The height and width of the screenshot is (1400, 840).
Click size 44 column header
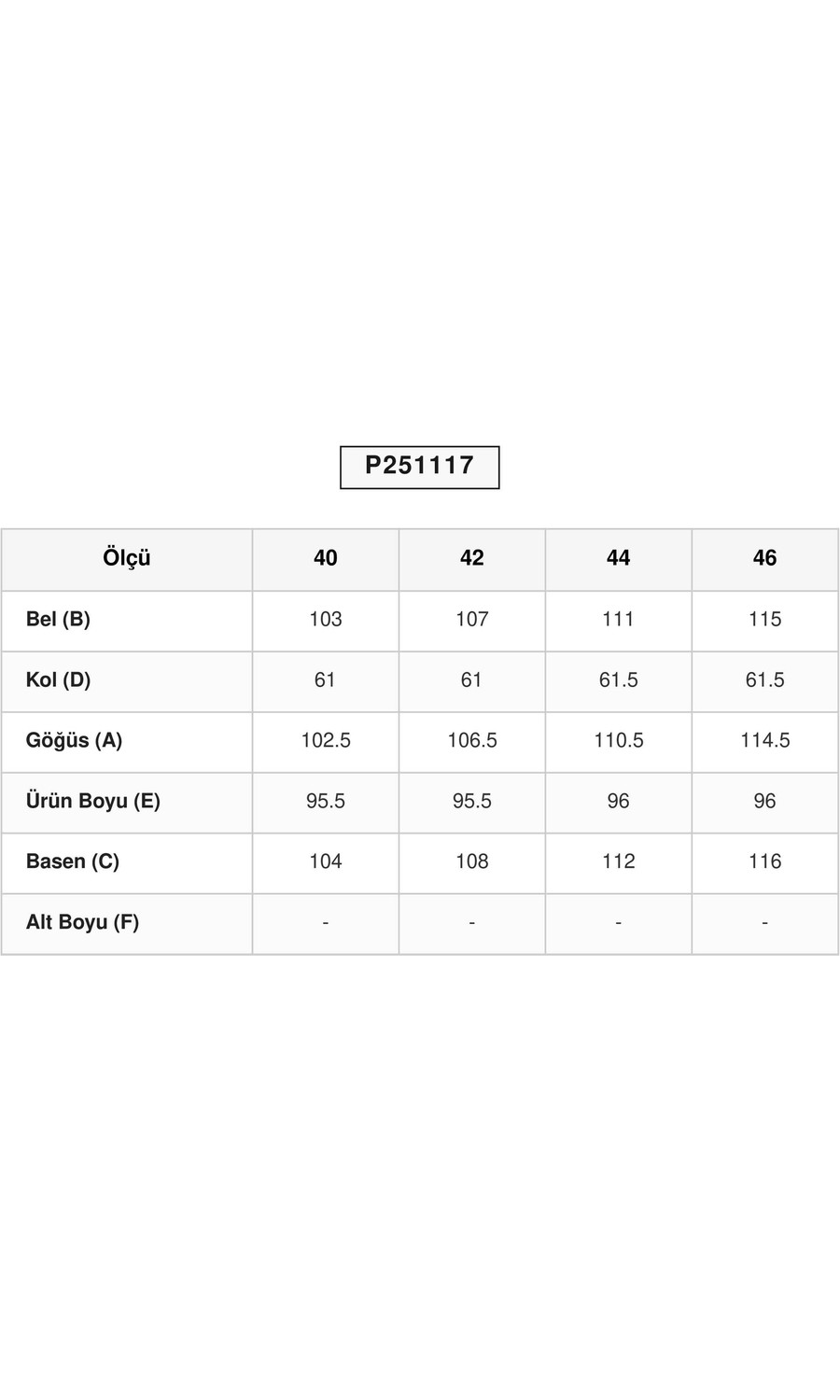[618, 559]
